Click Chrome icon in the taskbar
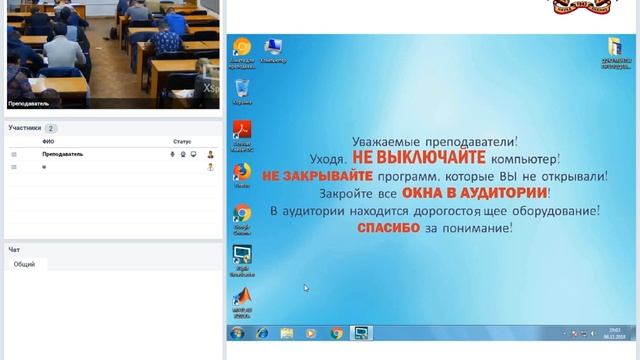Image resolution: width=640 pixels, height=360 pixels. [336, 333]
